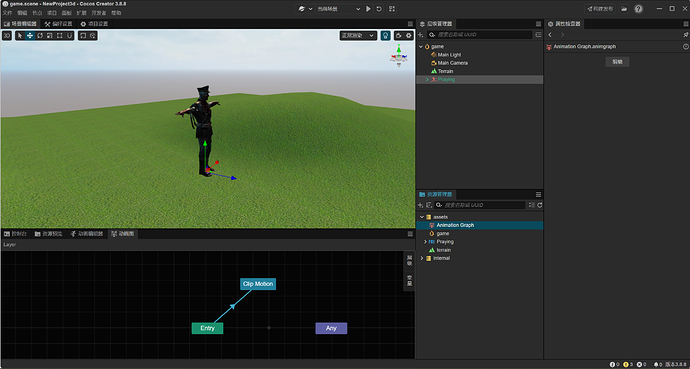Expand the internal folder
The height and width of the screenshot is (369, 690).
(421, 258)
